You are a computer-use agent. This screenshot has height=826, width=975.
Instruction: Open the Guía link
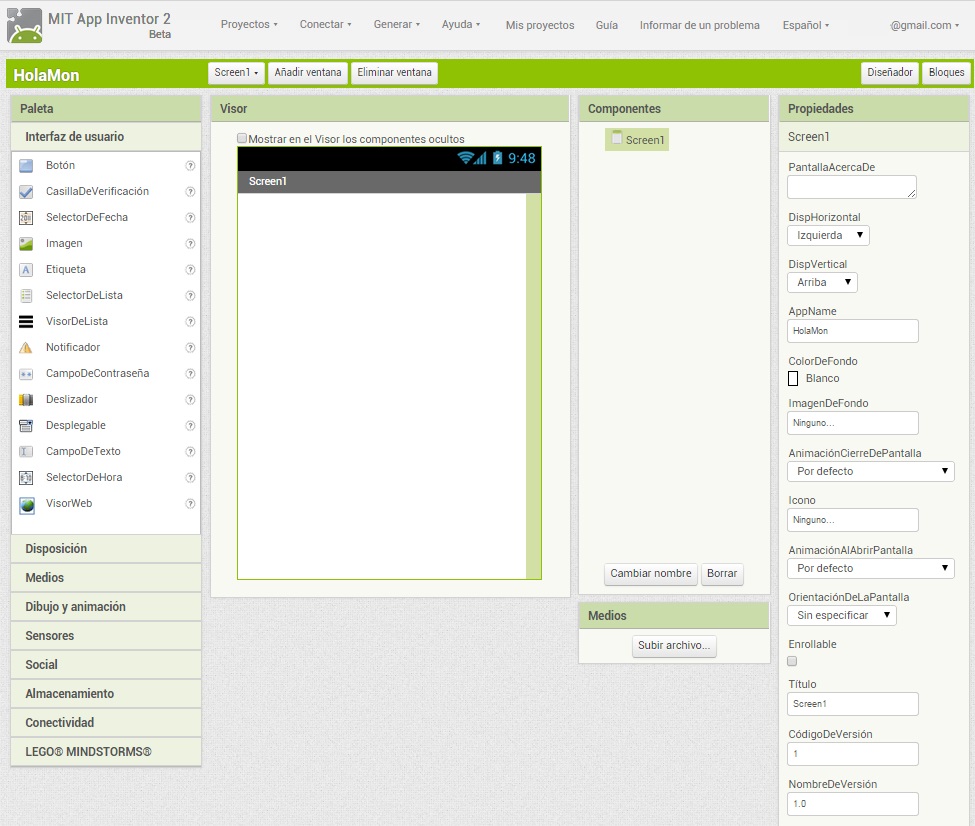(606, 25)
